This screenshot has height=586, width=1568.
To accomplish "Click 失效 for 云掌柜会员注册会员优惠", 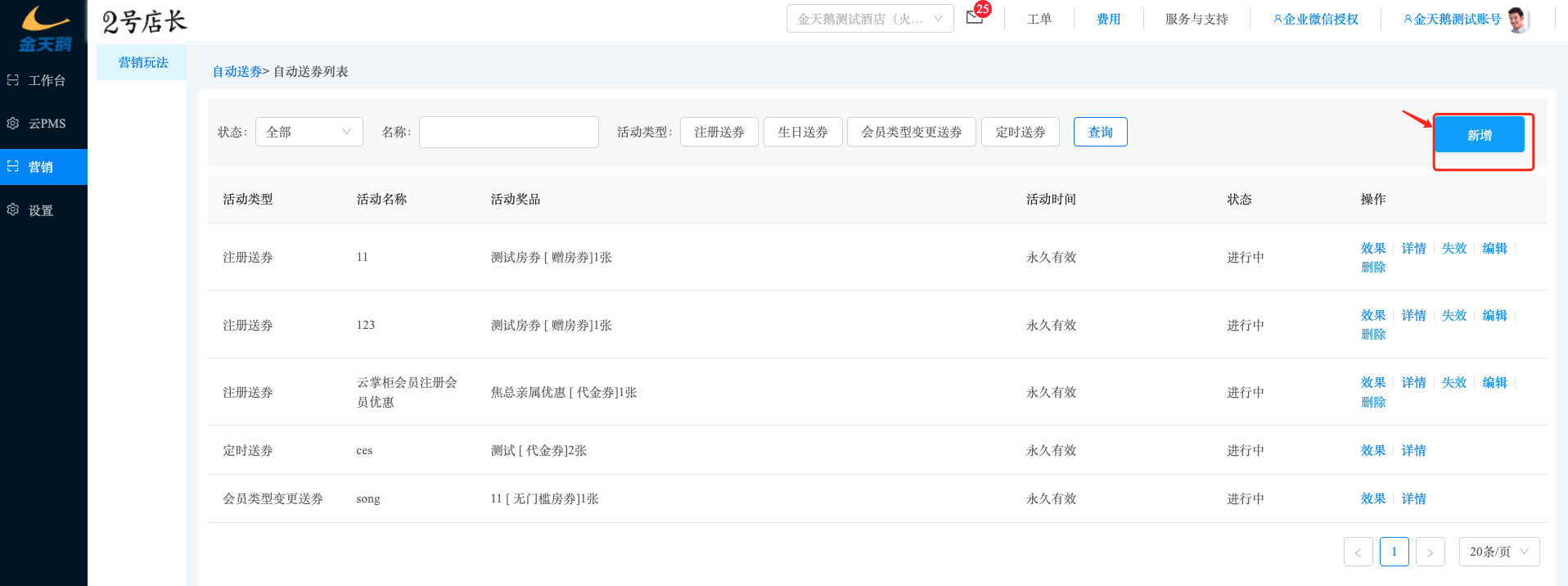I will coord(1453,382).
